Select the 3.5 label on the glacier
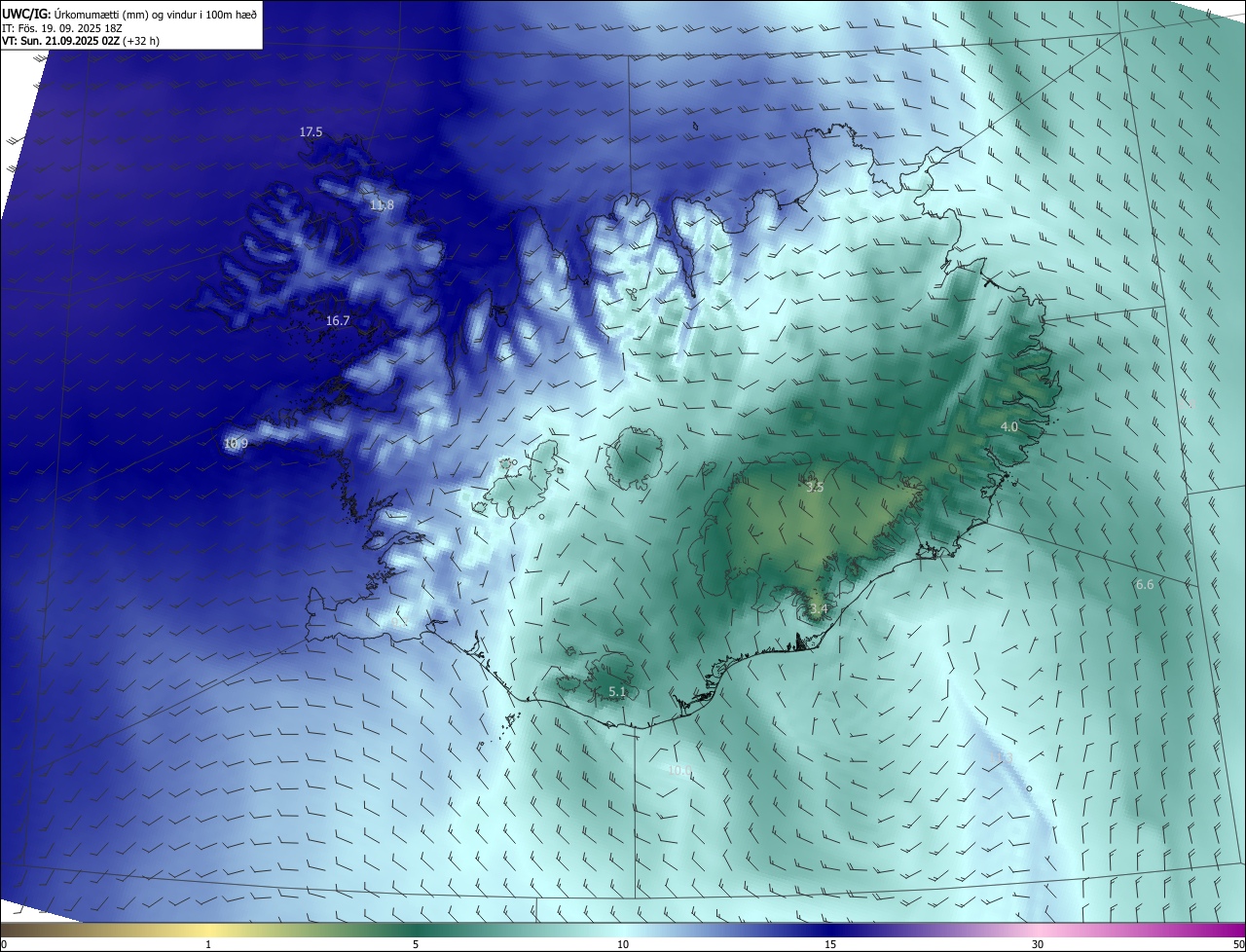 pos(815,488)
